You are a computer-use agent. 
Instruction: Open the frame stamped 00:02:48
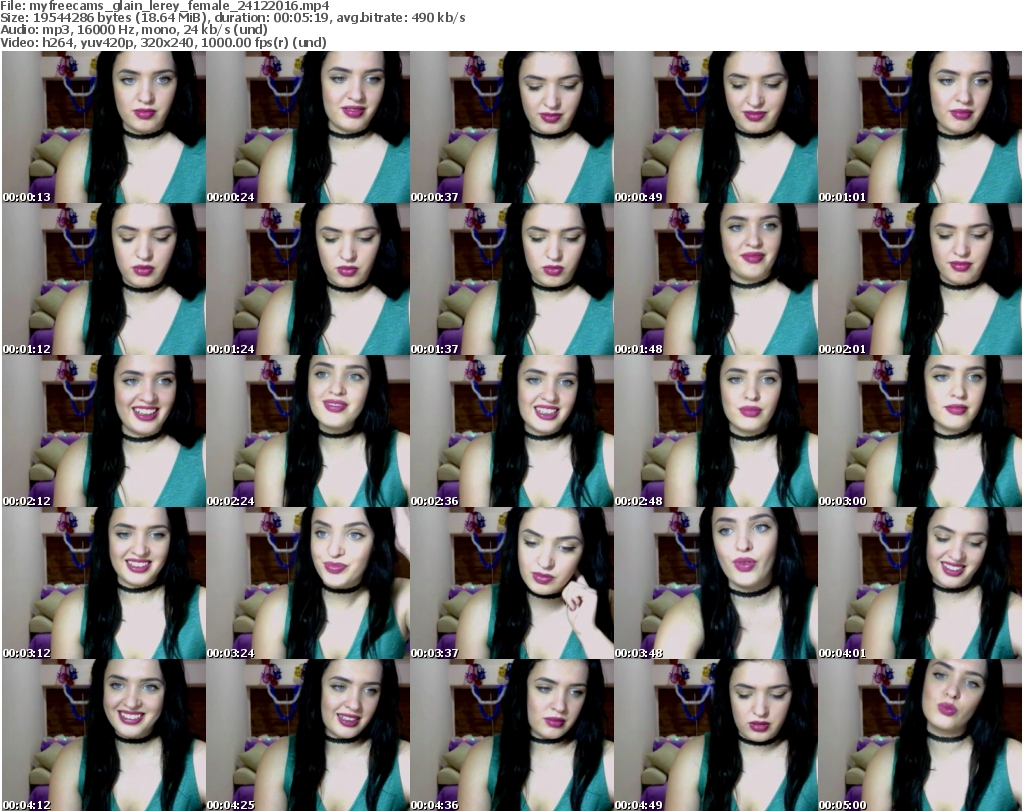tap(716, 432)
